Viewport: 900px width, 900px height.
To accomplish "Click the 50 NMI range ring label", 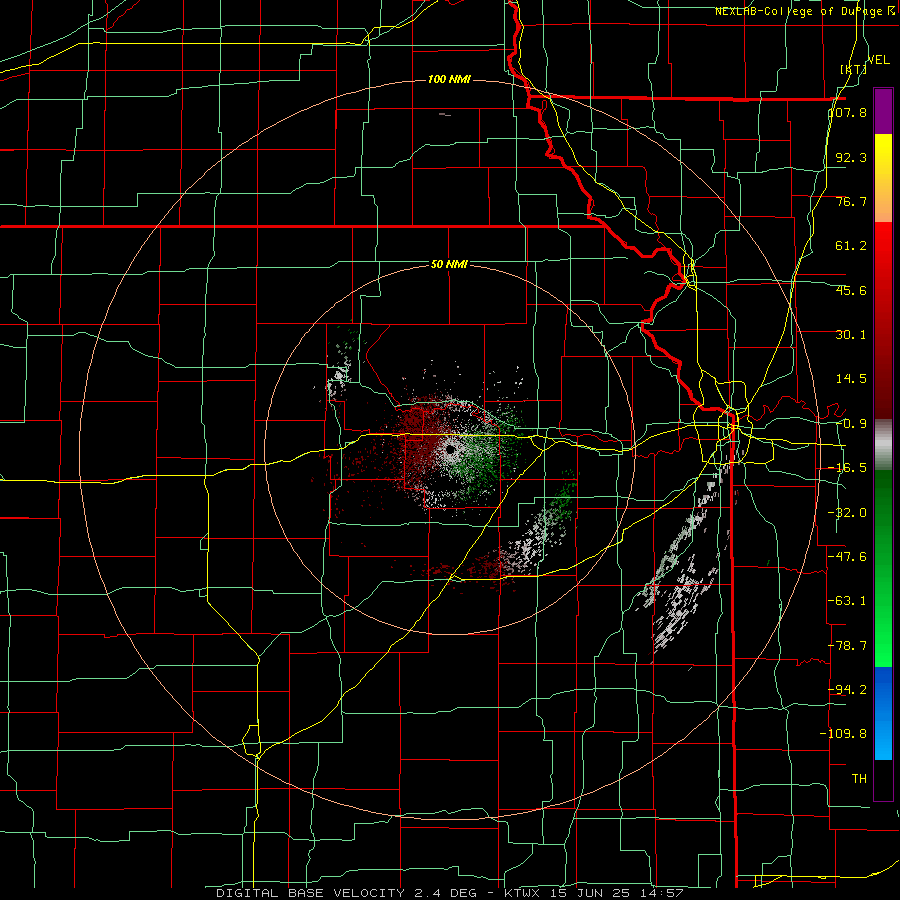I will point(449,265).
